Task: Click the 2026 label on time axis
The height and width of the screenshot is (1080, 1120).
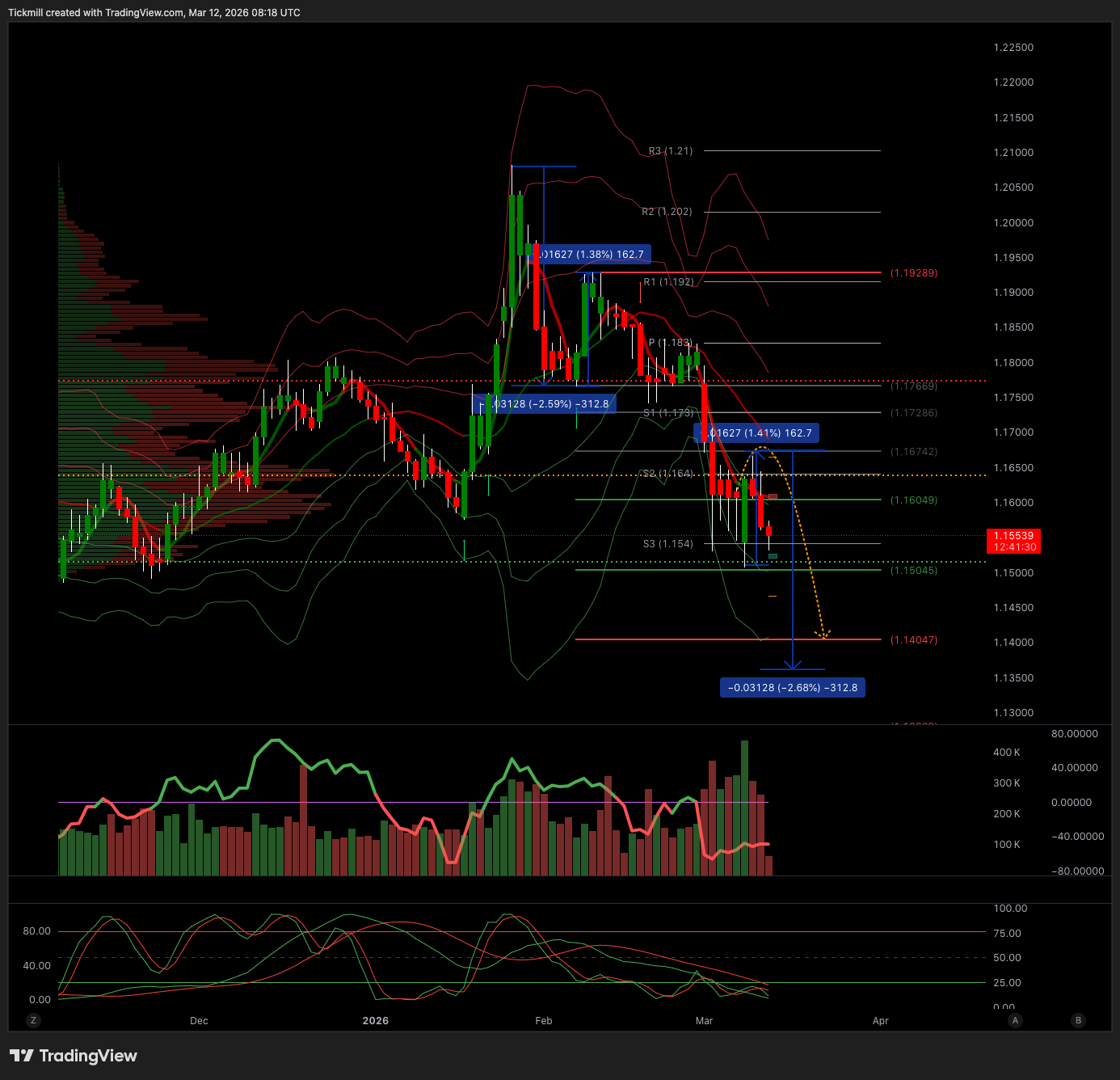Action: tap(376, 1021)
